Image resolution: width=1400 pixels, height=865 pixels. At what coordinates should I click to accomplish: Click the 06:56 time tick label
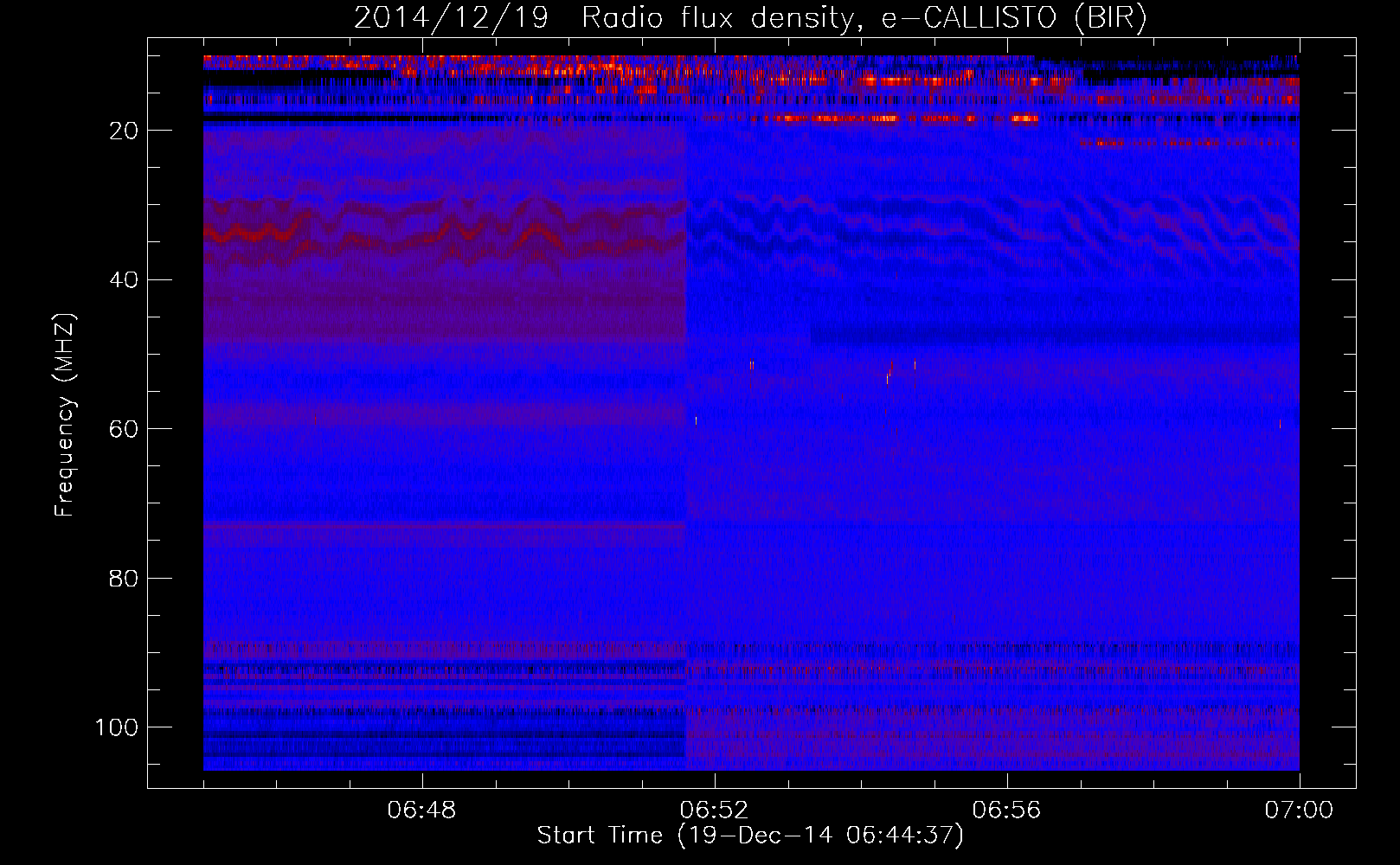pyautogui.click(x=1006, y=811)
